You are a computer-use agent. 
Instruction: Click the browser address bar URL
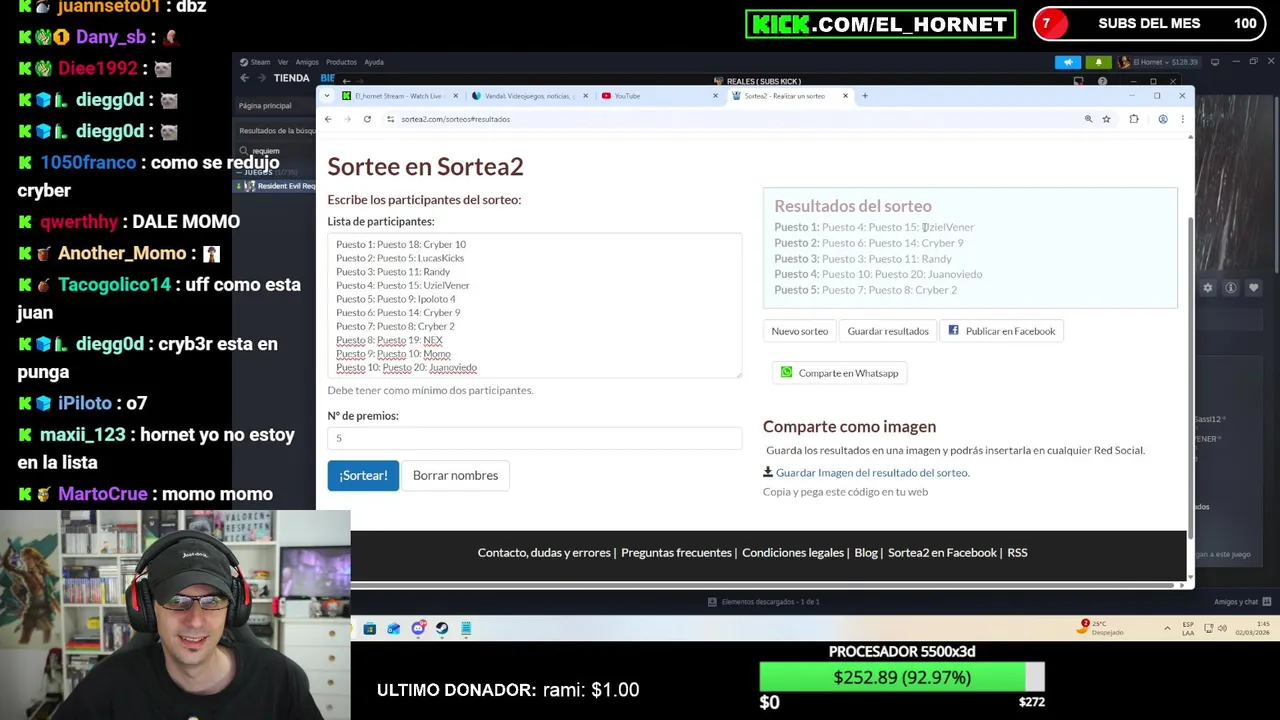coord(455,119)
